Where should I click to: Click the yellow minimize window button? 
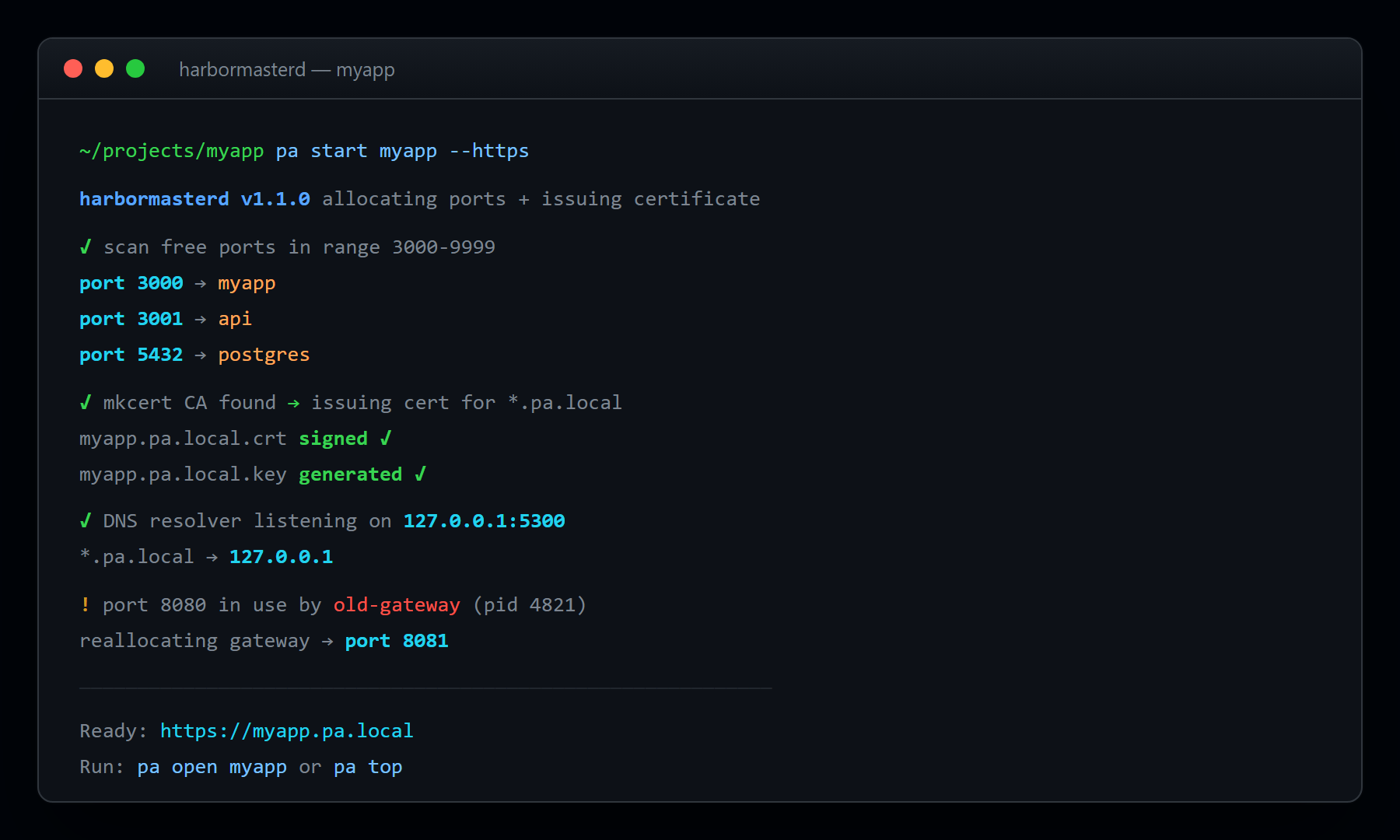104,68
